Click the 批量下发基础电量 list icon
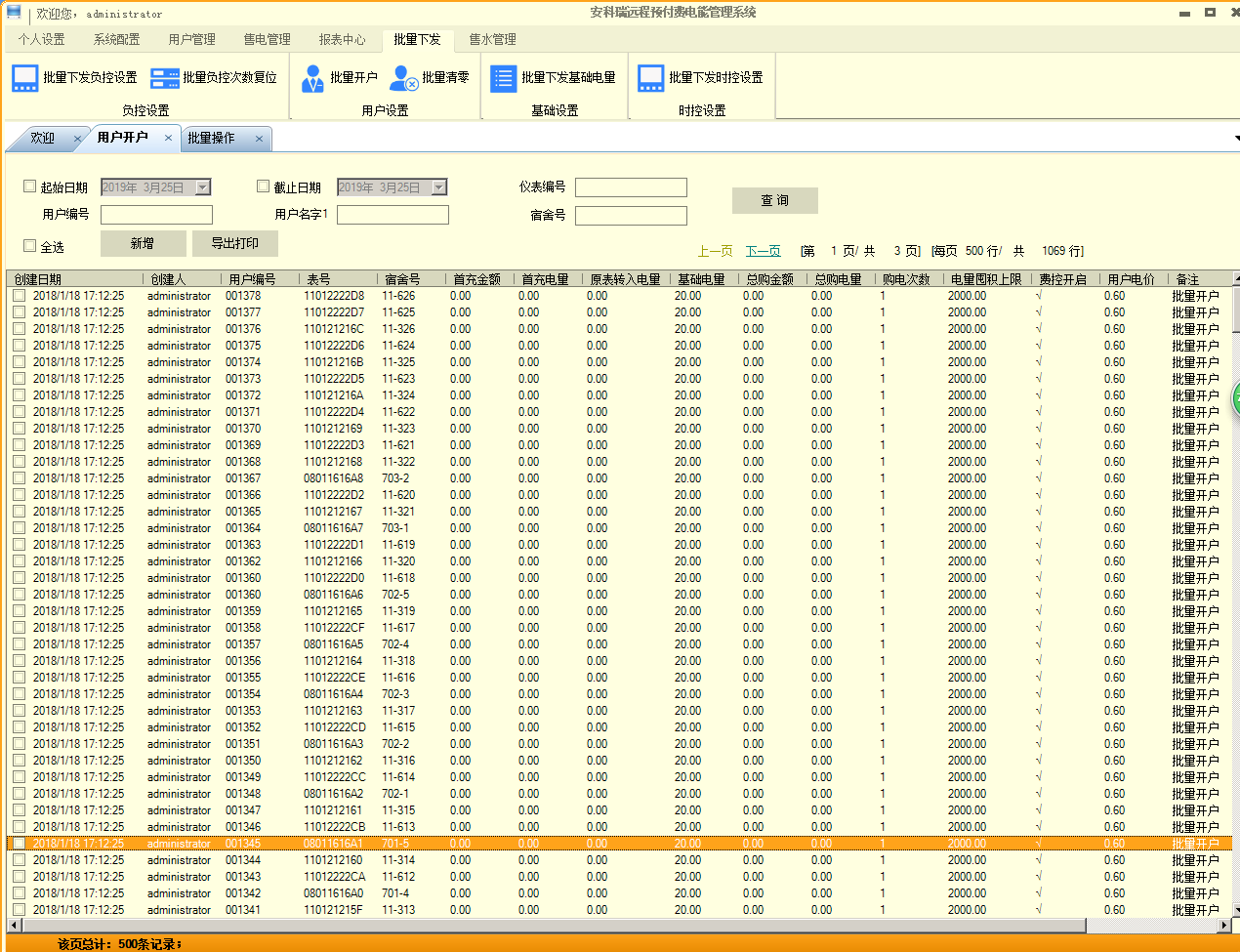This screenshot has height=952, width=1240. point(503,78)
